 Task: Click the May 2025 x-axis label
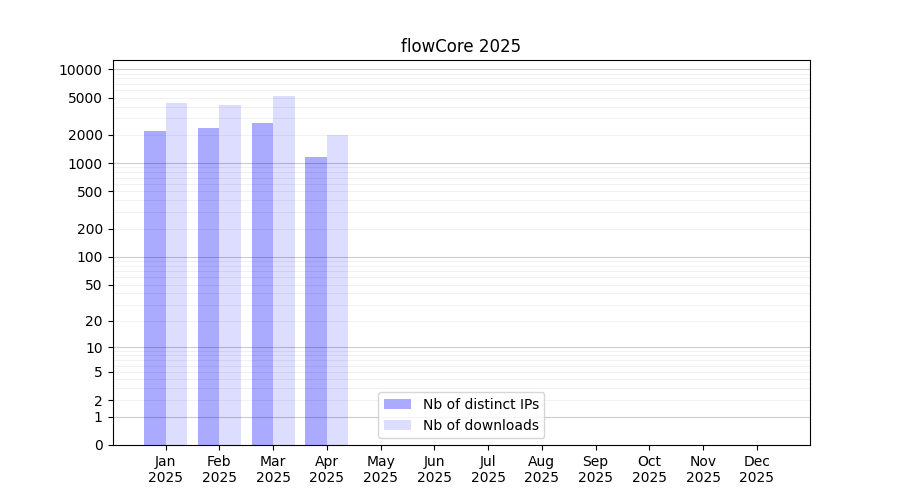381,469
